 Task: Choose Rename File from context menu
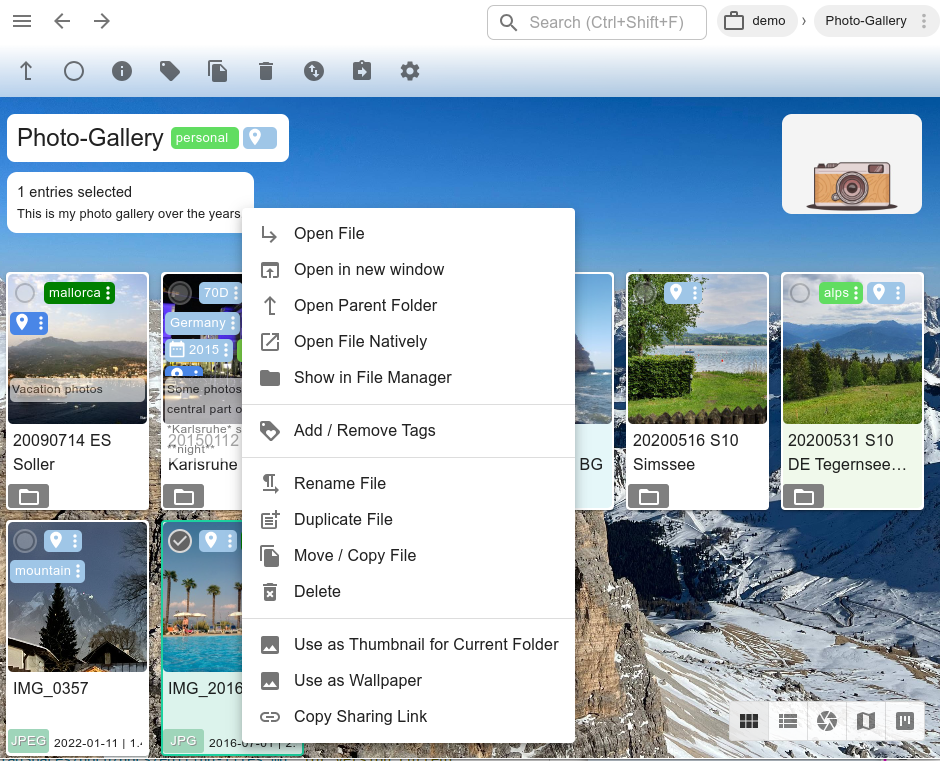pos(340,483)
